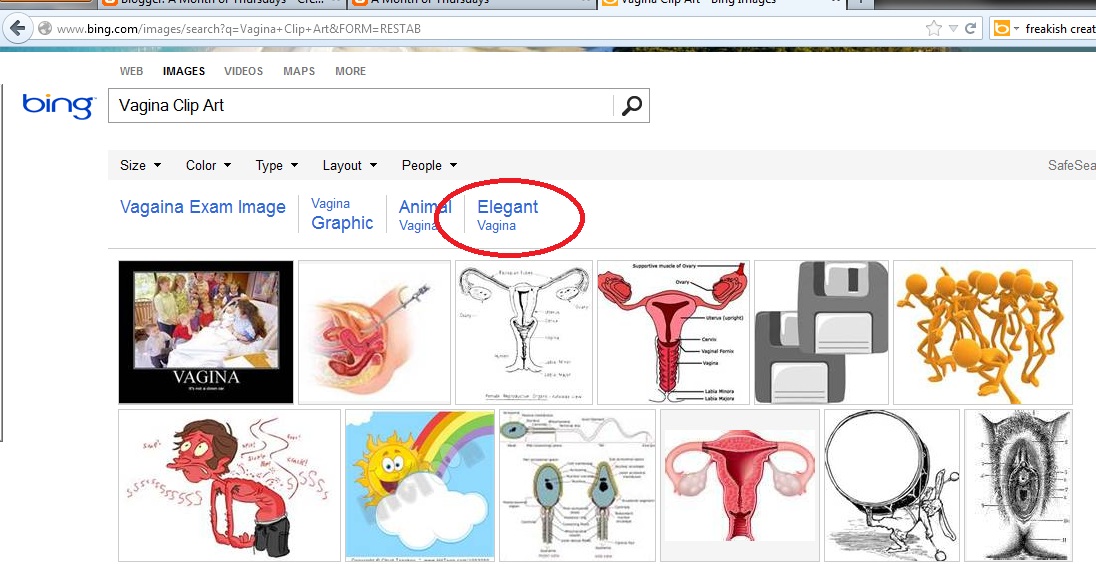The width and height of the screenshot is (1096, 564).
Task: Expand the Color filter dropdown
Action: pyautogui.click(x=208, y=166)
